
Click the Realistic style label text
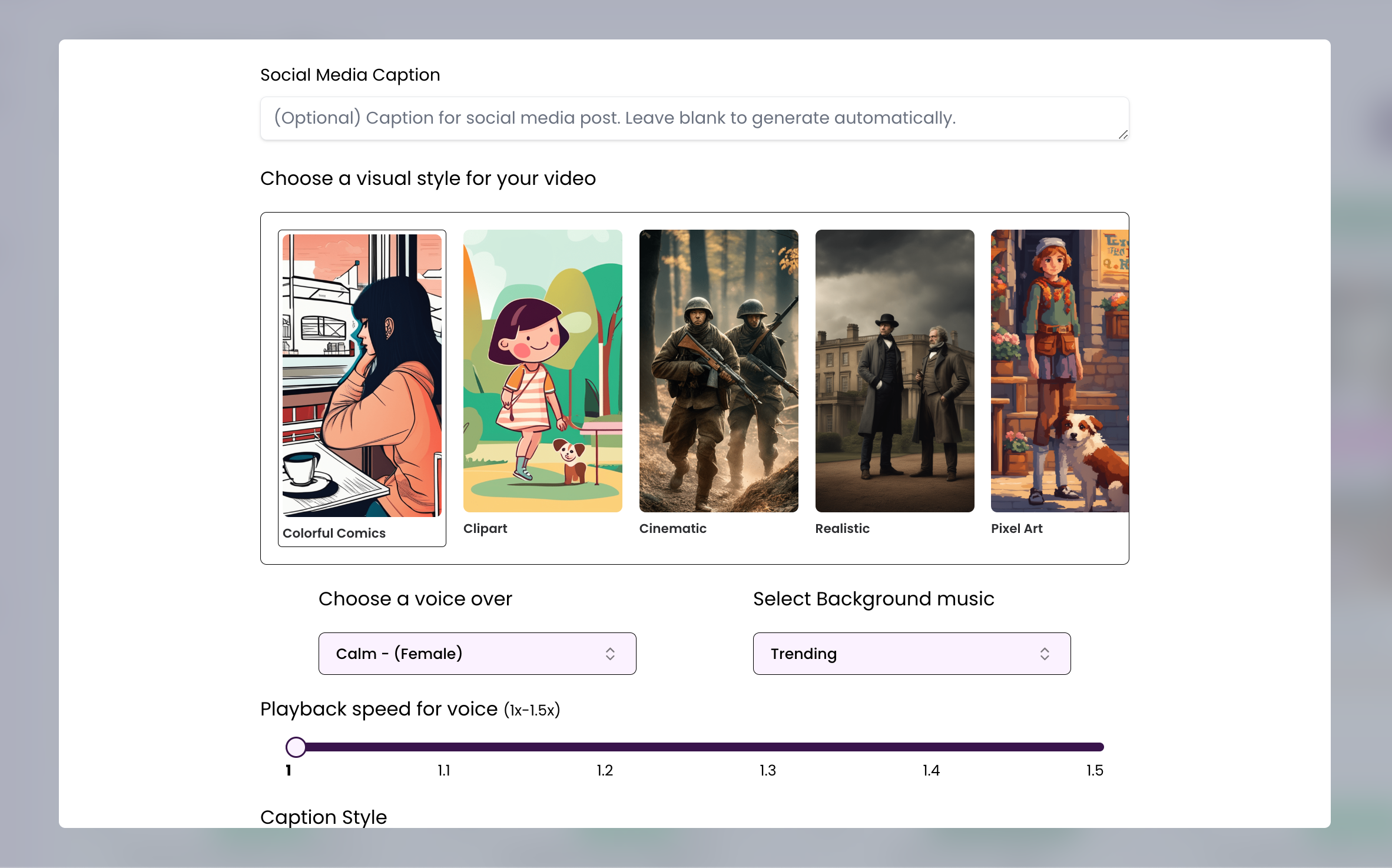842,528
